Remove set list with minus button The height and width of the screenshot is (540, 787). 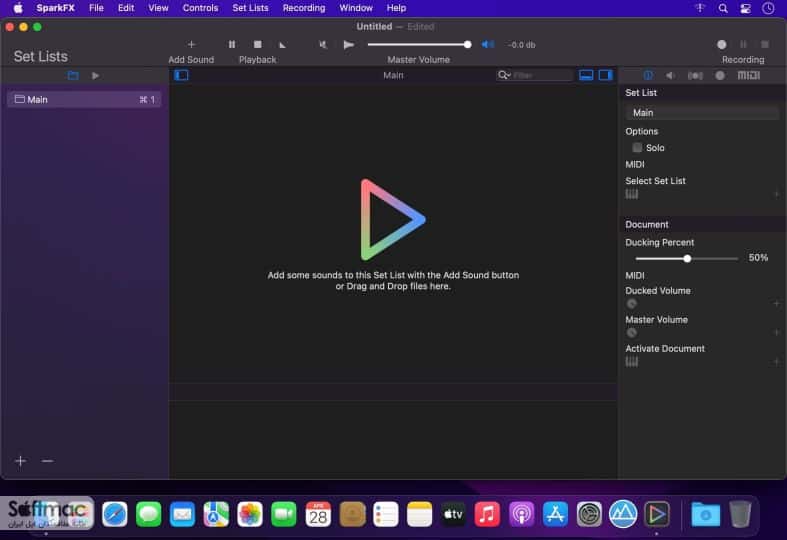coord(47,461)
